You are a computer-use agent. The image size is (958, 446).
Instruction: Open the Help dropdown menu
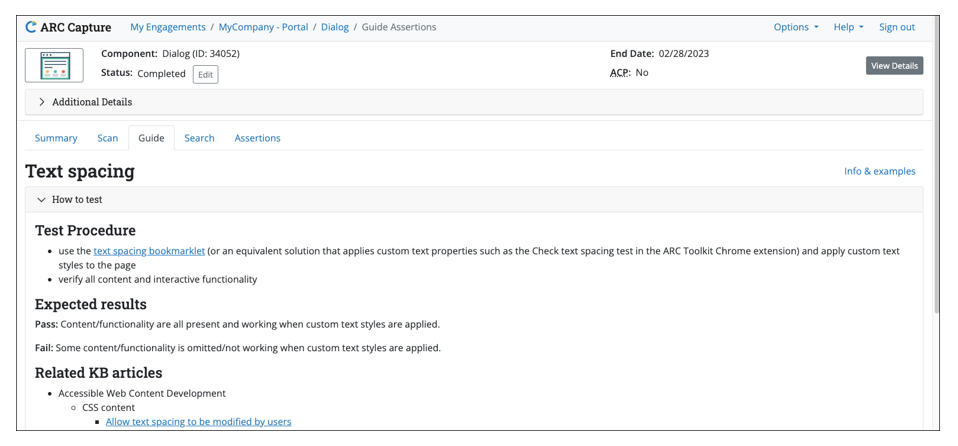pos(848,27)
